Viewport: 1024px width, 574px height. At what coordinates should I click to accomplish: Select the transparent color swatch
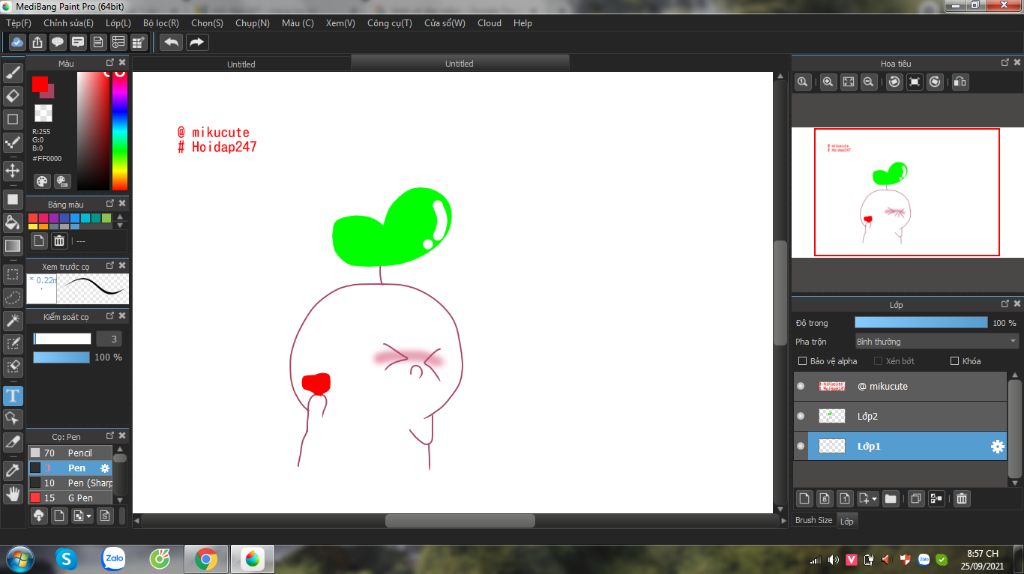point(43,113)
